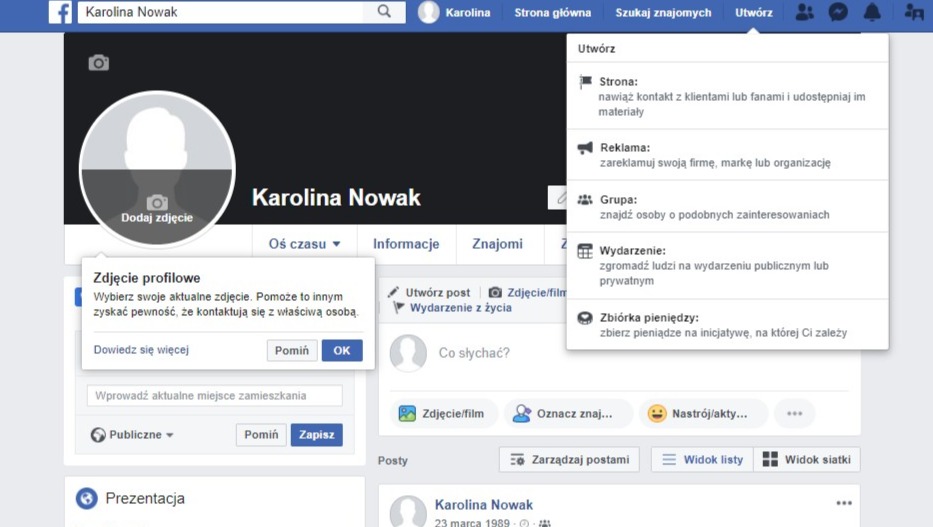Switch to Widok listy
Image resolution: width=933 pixels, height=527 pixels.
click(x=702, y=460)
